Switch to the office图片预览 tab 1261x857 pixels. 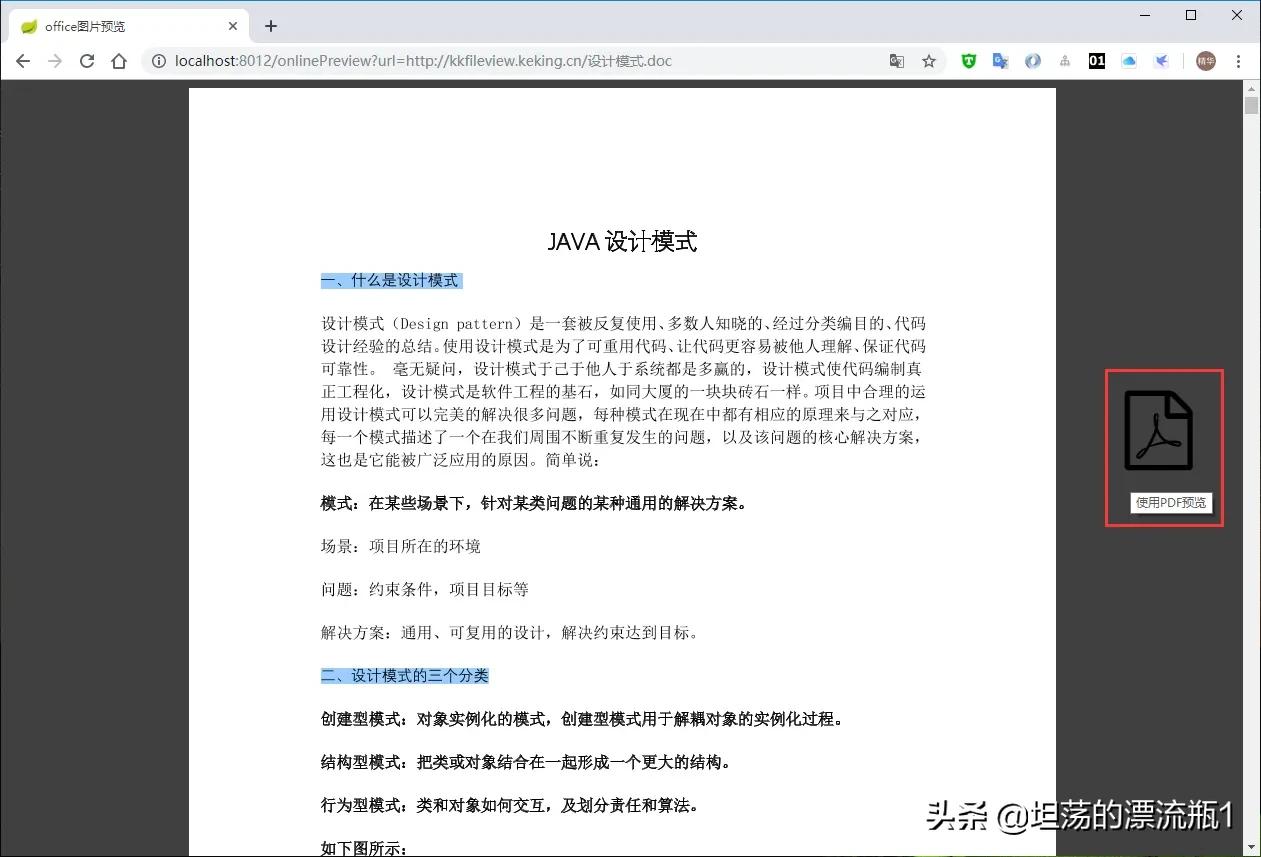pos(120,25)
